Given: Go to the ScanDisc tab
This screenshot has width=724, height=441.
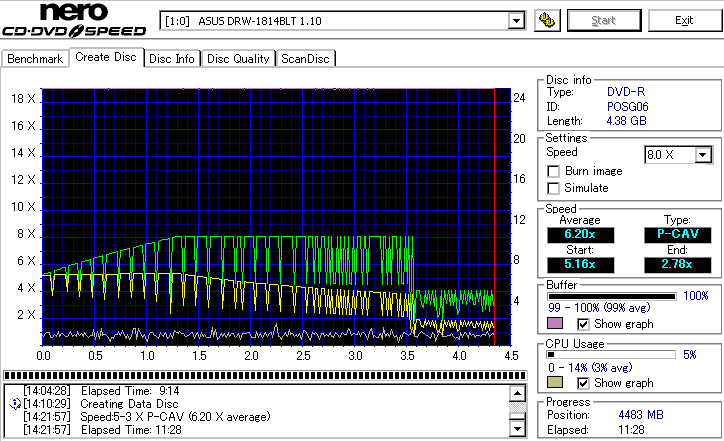Looking at the screenshot, I should (305, 59).
